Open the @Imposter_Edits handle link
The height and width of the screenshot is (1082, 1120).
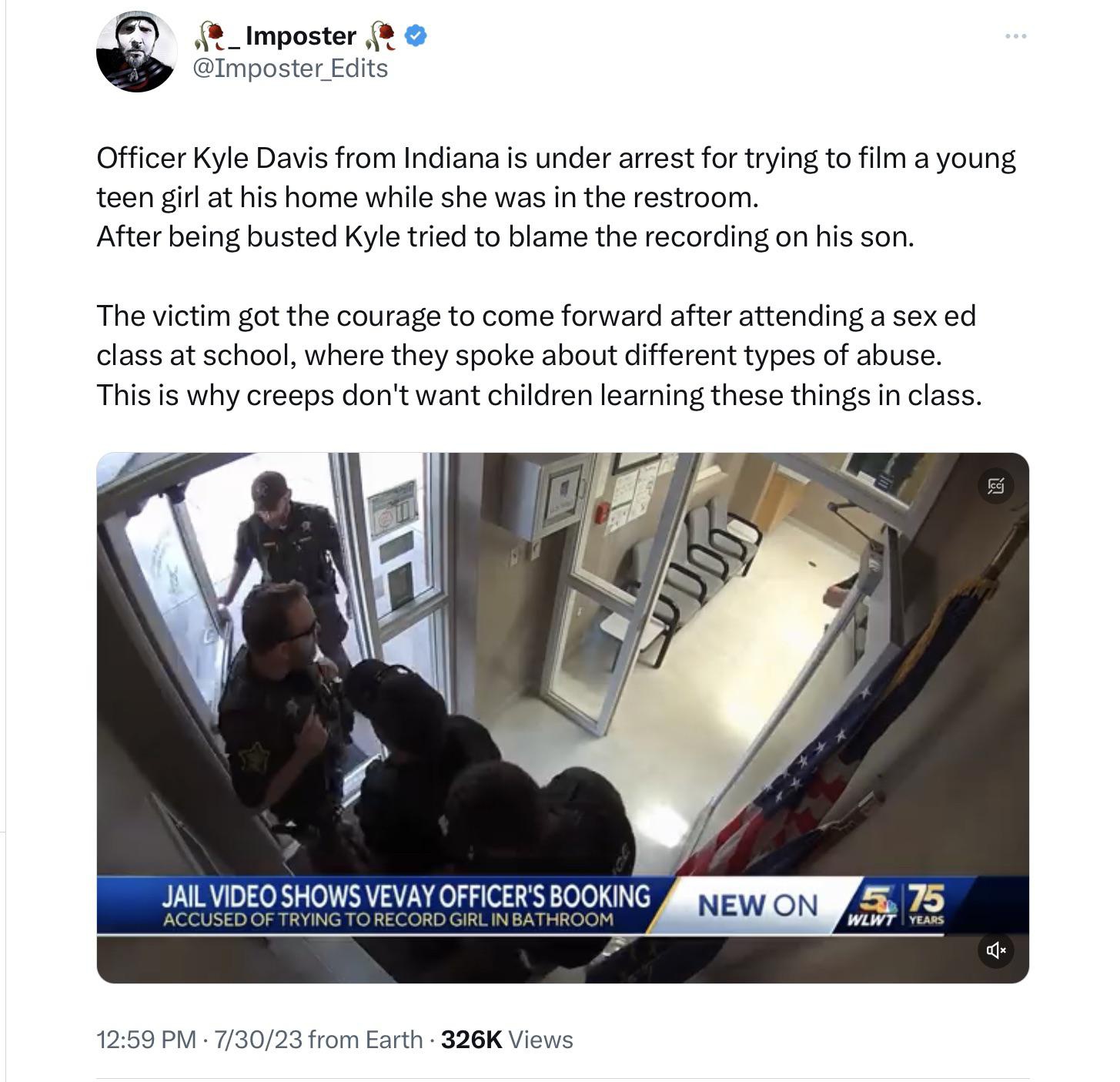(x=290, y=69)
